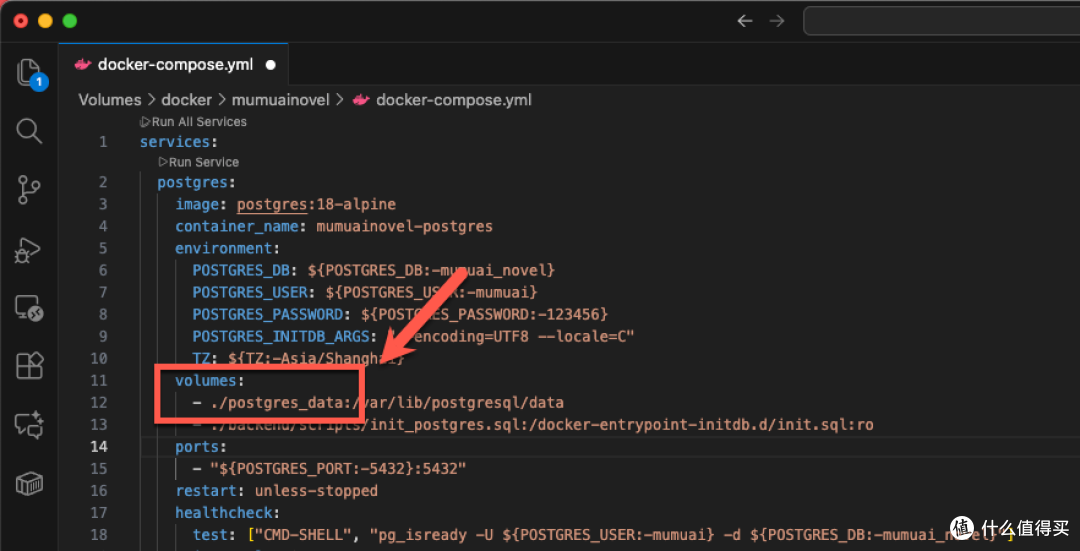The image size is (1080, 551).
Task: Click the navigate back arrow in title bar
Action: click(x=745, y=21)
